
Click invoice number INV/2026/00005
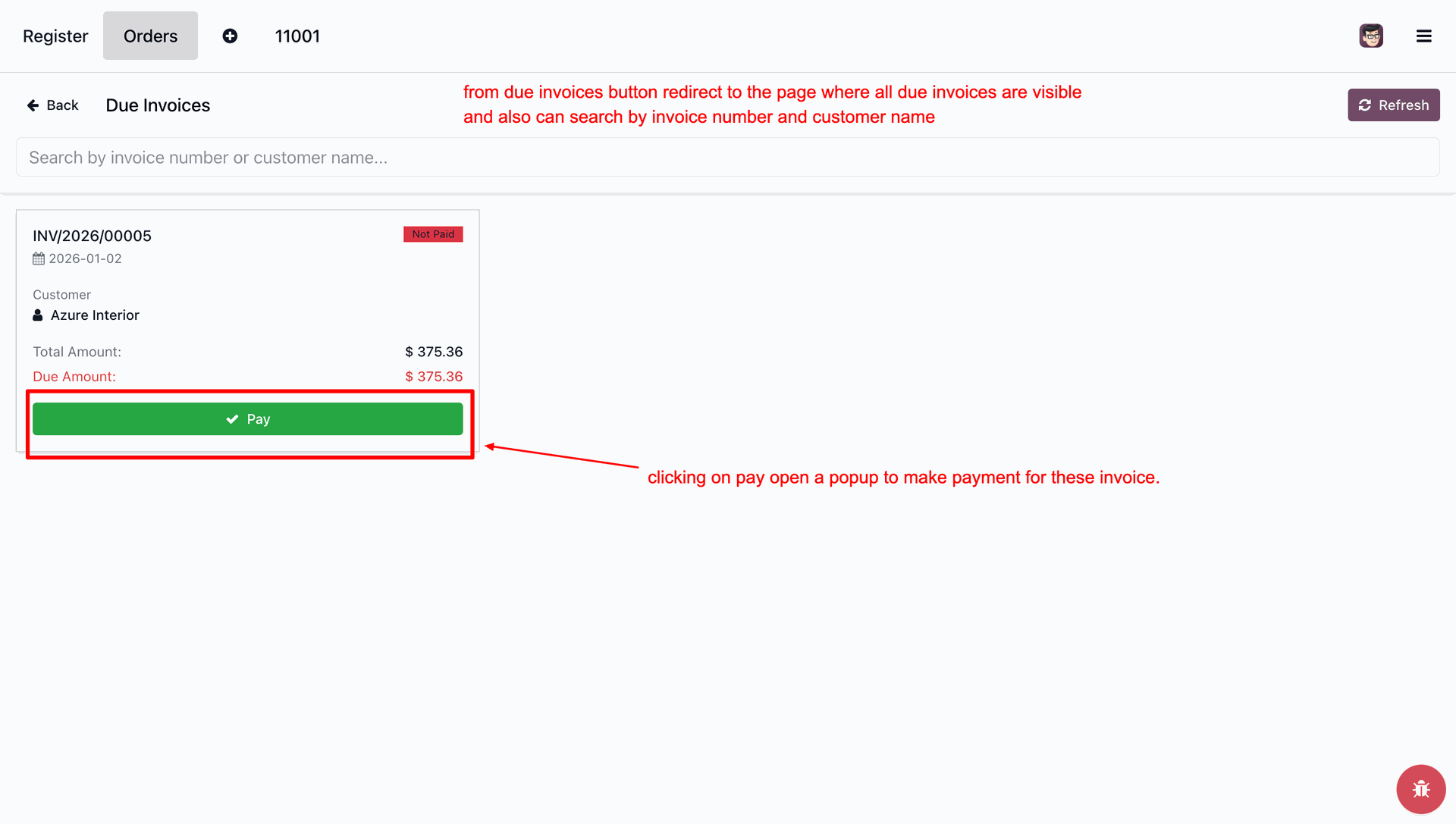tap(92, 236)
